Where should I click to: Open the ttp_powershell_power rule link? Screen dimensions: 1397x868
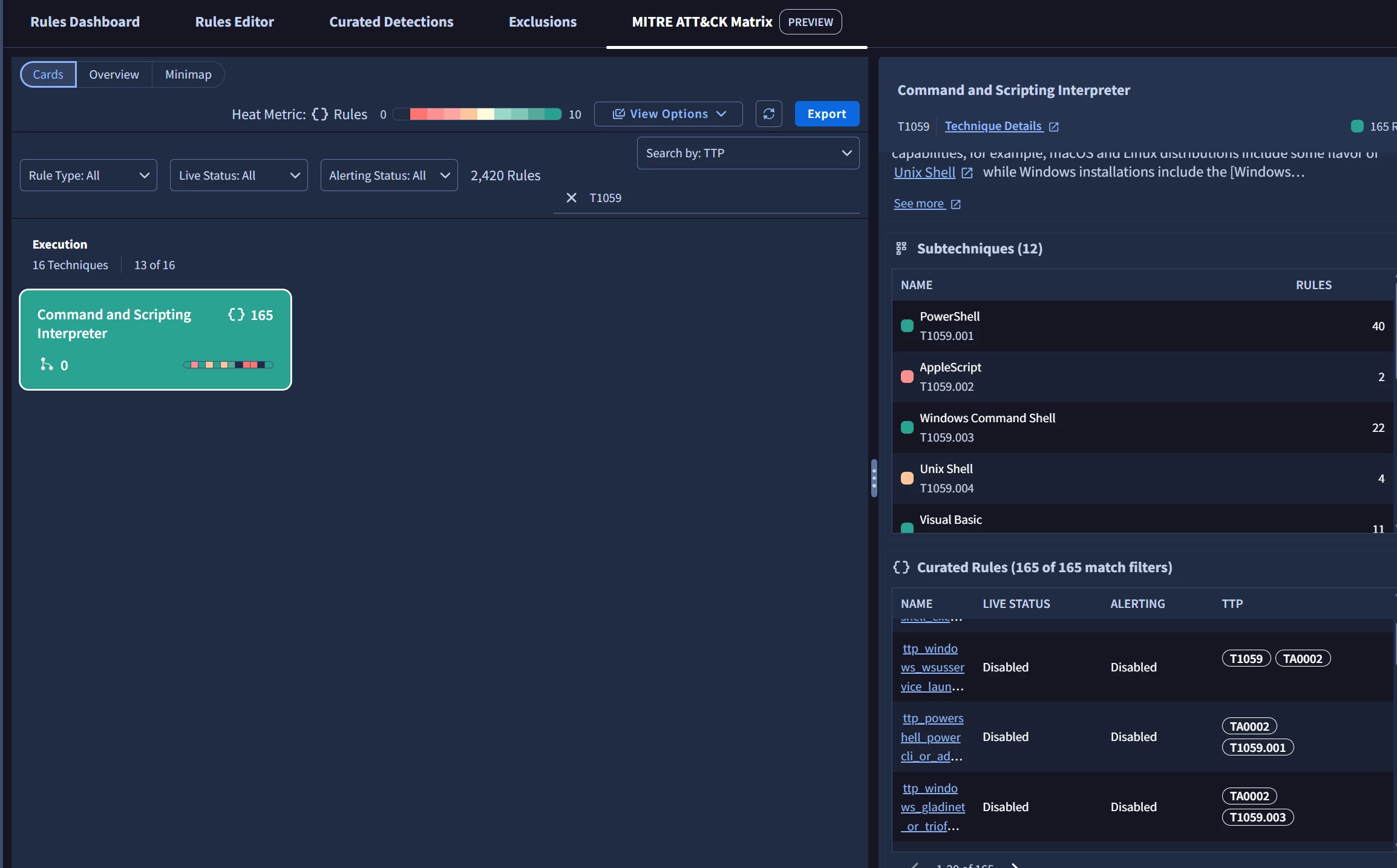pos(931,737)
